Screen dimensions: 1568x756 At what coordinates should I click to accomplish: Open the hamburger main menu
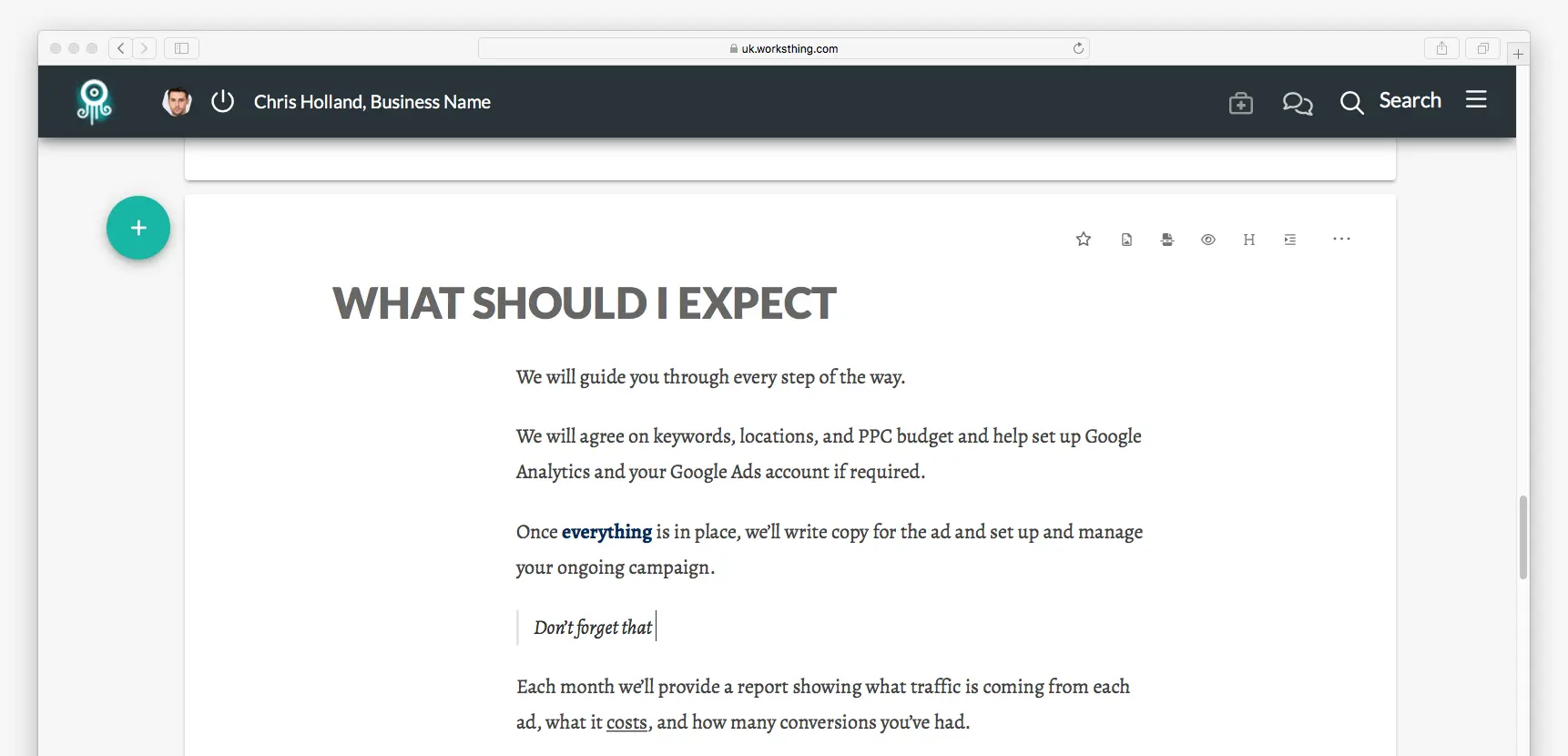click(x=1476, y=99)
